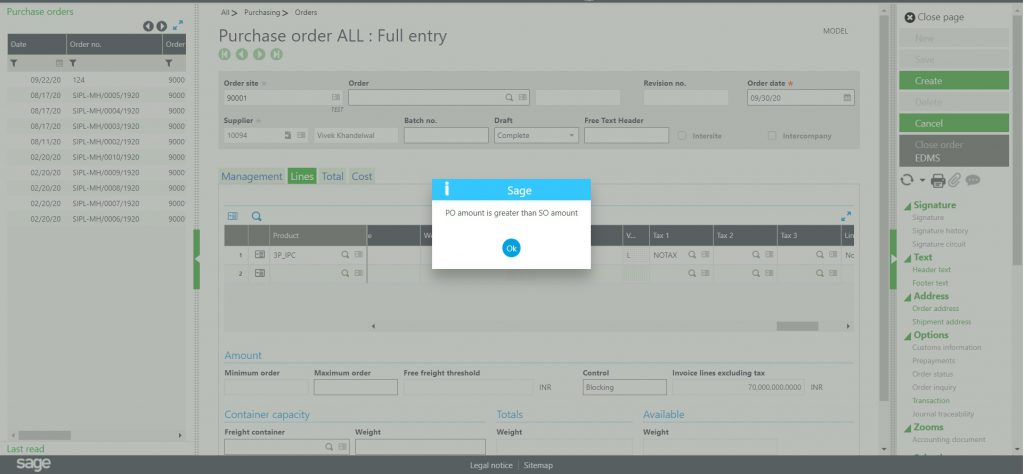The height and width of the screenshot is (474, 1024).
Task: Go to next page in Purchase orders list
Action: (161, 26)
